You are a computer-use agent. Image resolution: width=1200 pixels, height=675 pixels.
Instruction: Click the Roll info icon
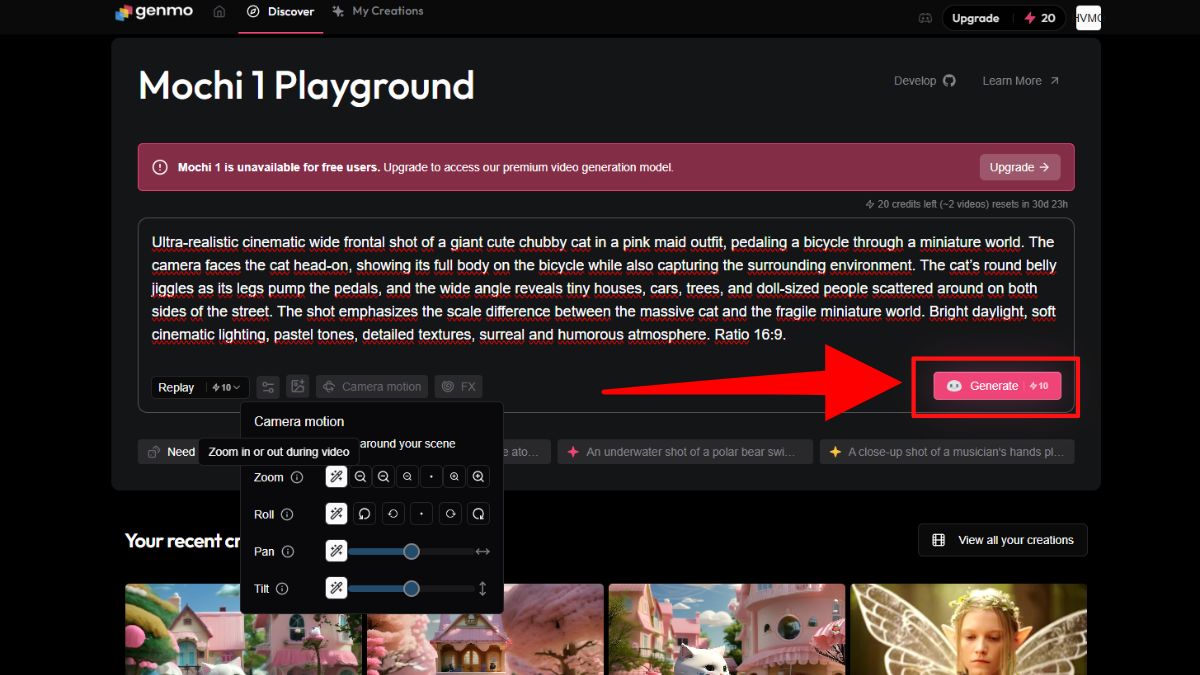click(287, 515)
